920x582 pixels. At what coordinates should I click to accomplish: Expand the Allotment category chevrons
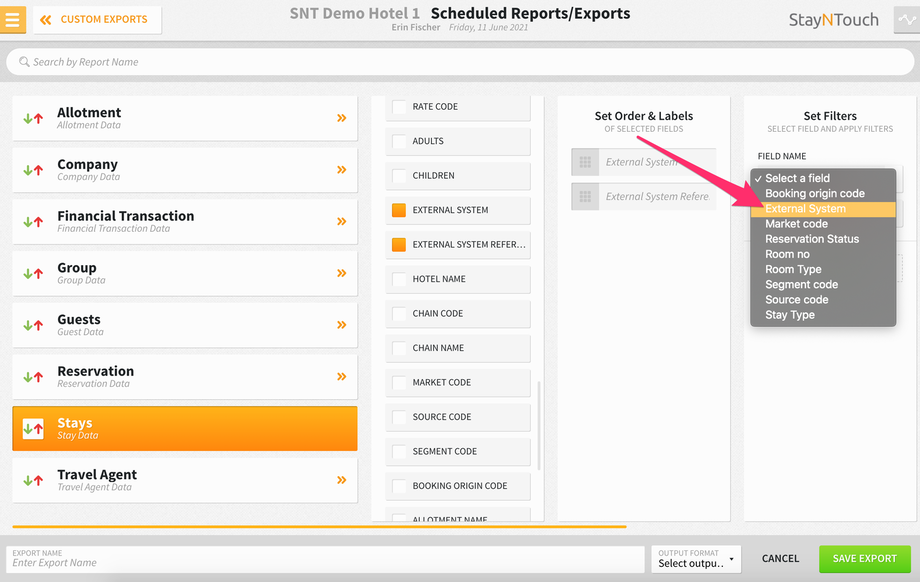click(341, 118)
